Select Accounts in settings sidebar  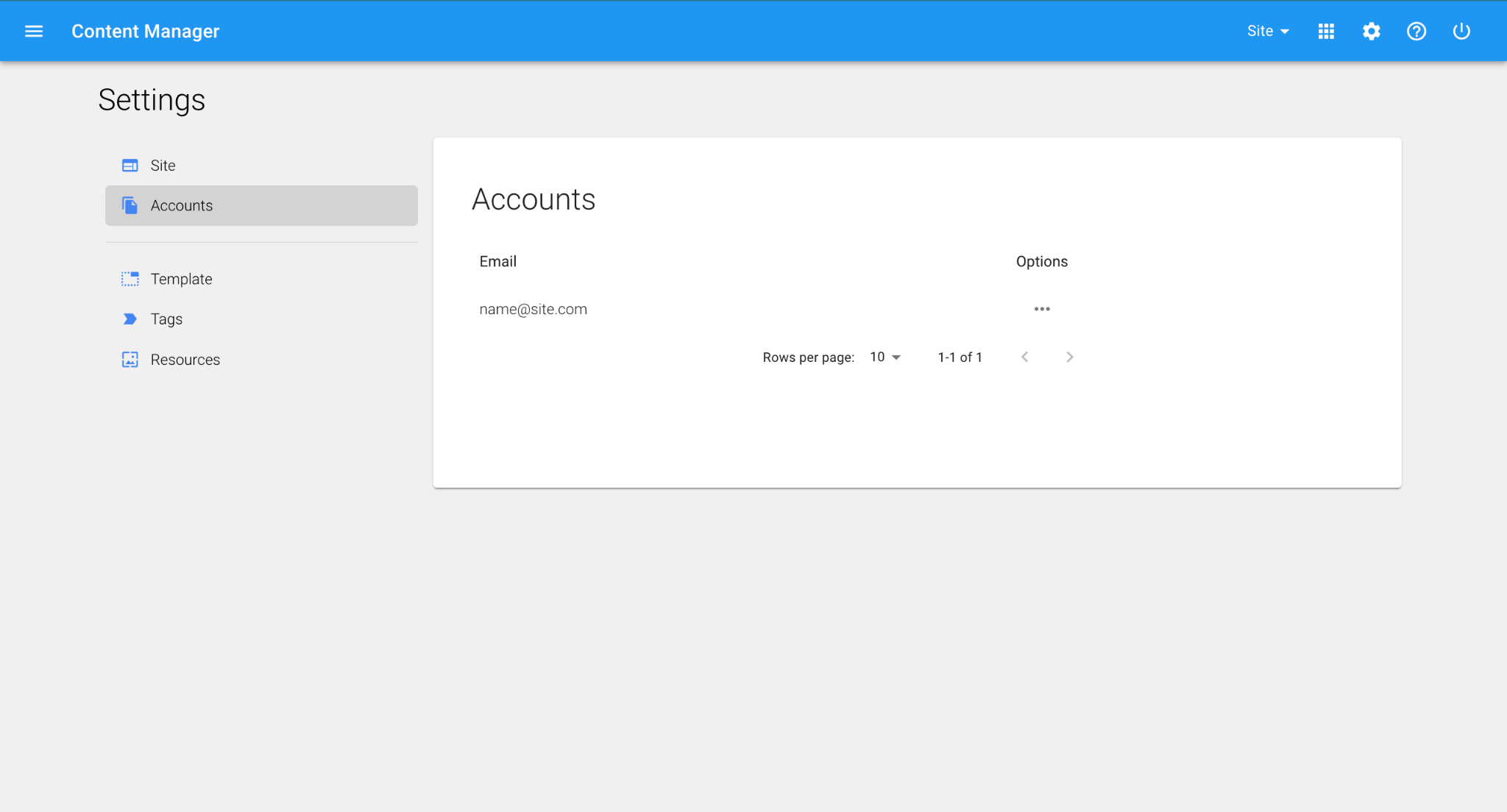click(182, 206)
